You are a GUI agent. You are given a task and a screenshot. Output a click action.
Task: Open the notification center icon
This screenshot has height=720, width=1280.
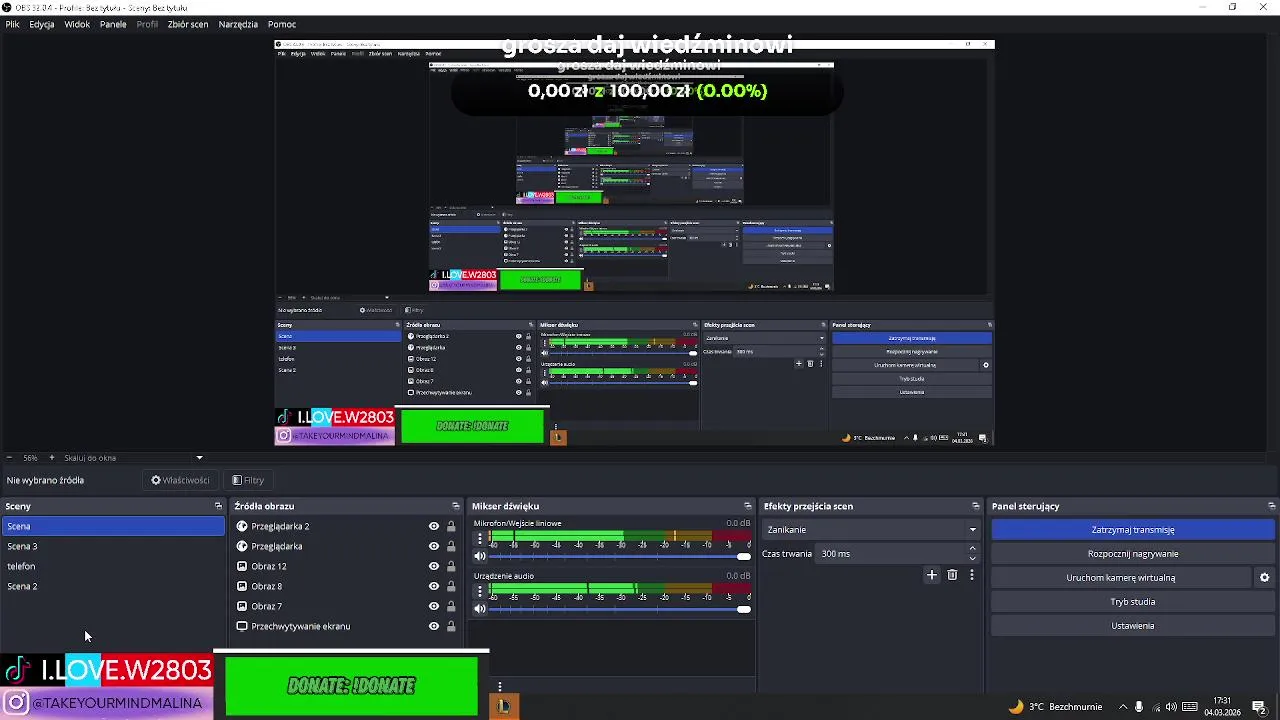1259,707
